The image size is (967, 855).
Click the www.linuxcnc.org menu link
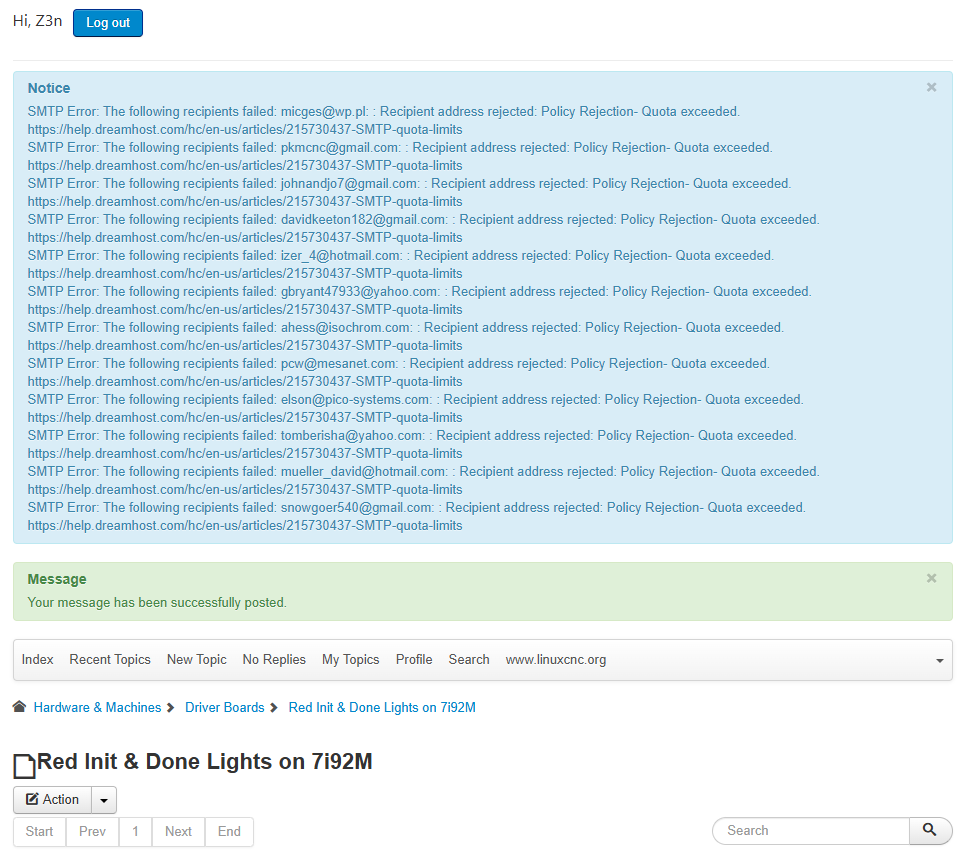[x=555, y=660]
